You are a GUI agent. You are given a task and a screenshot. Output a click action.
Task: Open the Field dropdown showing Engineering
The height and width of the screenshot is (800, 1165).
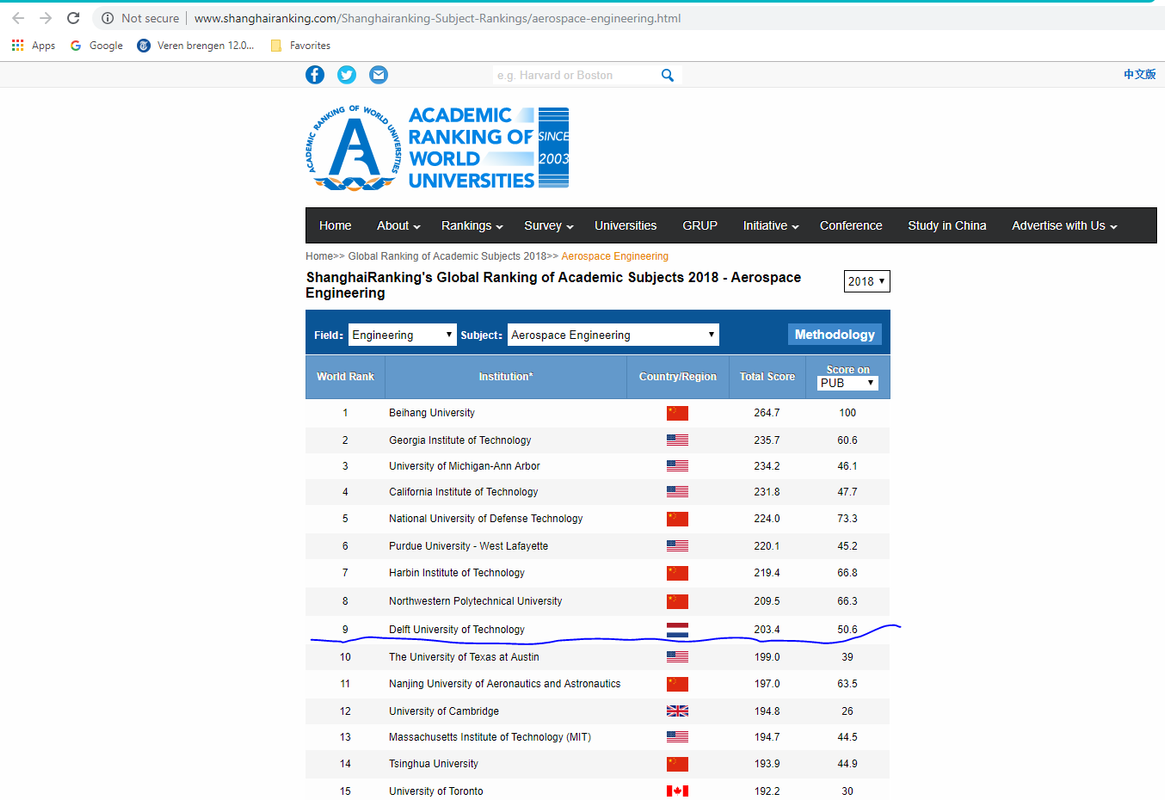[402, 335]
